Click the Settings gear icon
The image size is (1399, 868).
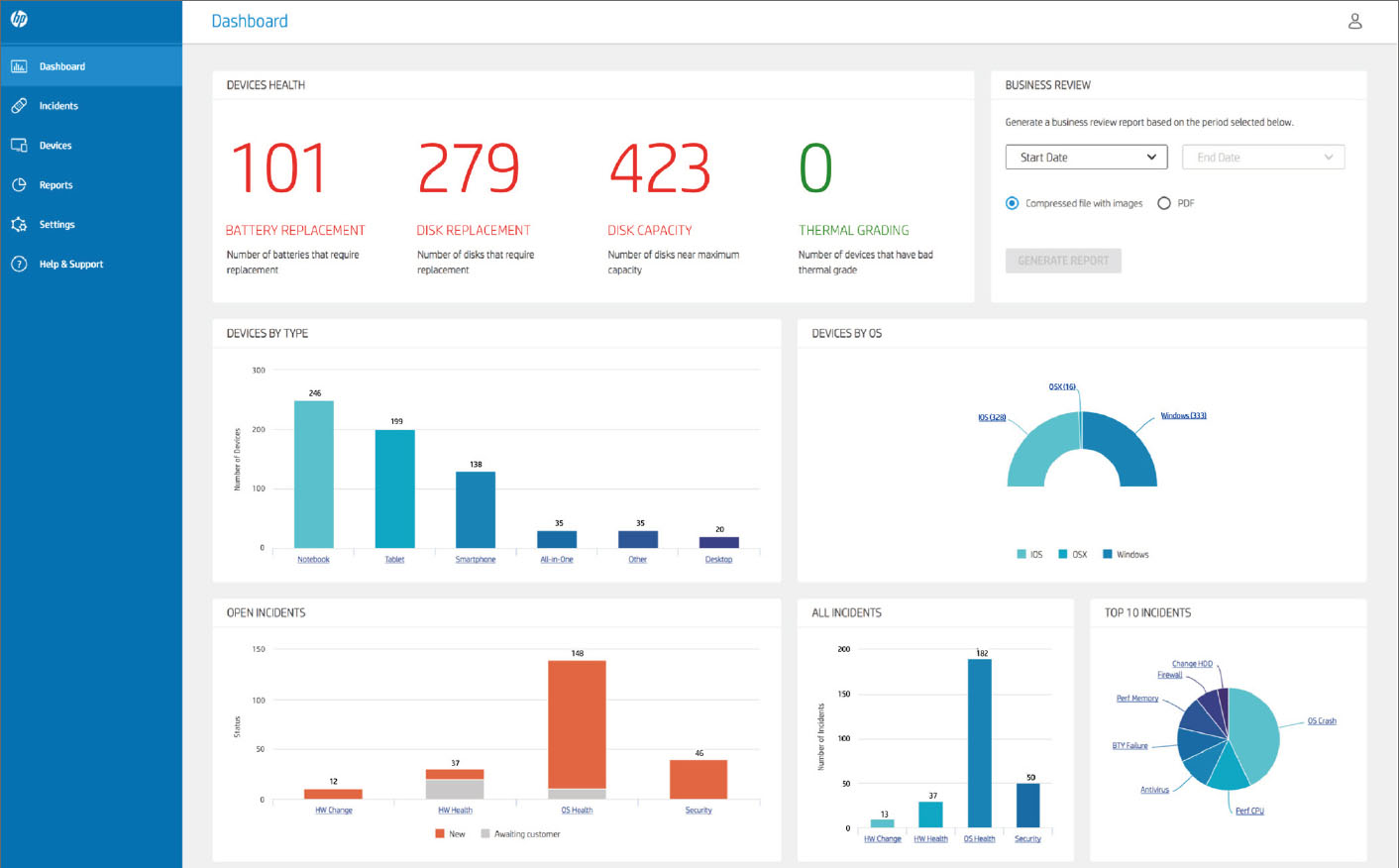(19, 225)
